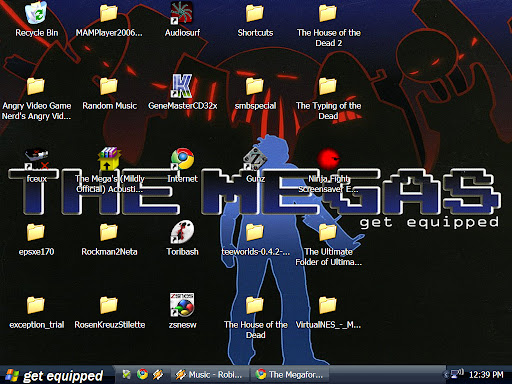The image size is (512, 384).
Task: Open the Music - Robi... taskbar window
Action: click(209, 375)
